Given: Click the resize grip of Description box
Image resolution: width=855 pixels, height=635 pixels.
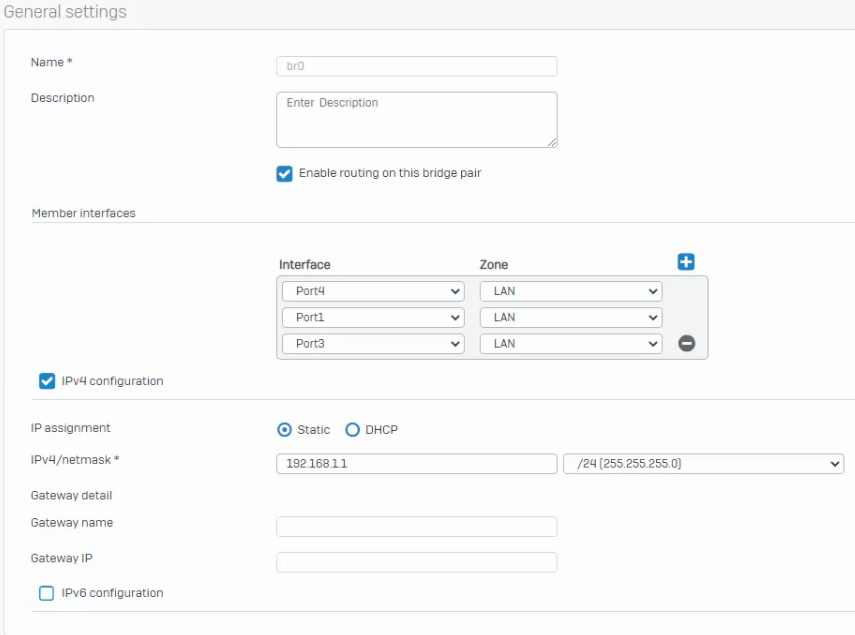Looking at the screenshot, I should point(552,142).
